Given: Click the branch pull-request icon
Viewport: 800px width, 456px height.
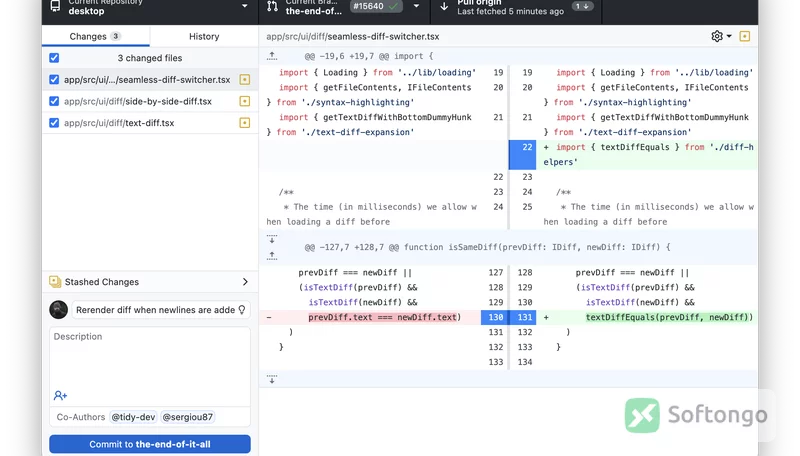Looking at the screenshot, I should tap(272, 6).
